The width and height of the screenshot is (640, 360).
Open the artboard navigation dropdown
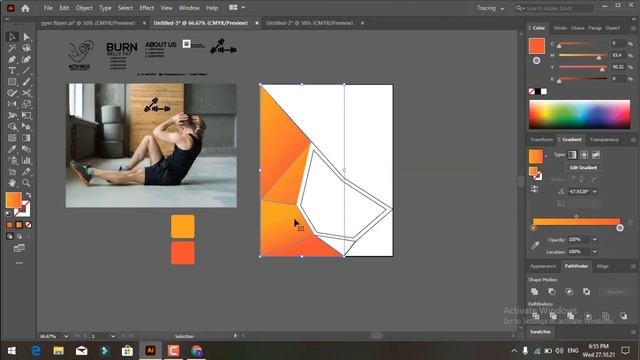coord(113,336)
